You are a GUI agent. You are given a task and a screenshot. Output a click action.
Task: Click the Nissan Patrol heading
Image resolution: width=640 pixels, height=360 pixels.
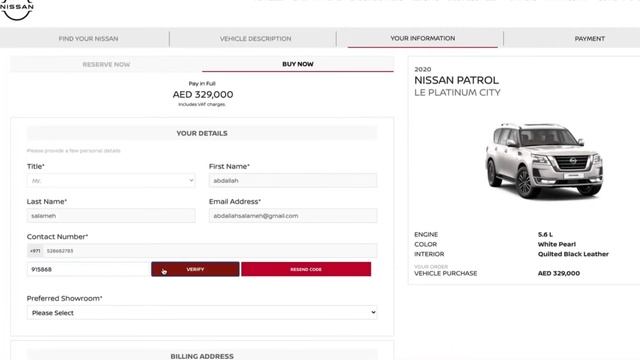click(x=456, y=80)
